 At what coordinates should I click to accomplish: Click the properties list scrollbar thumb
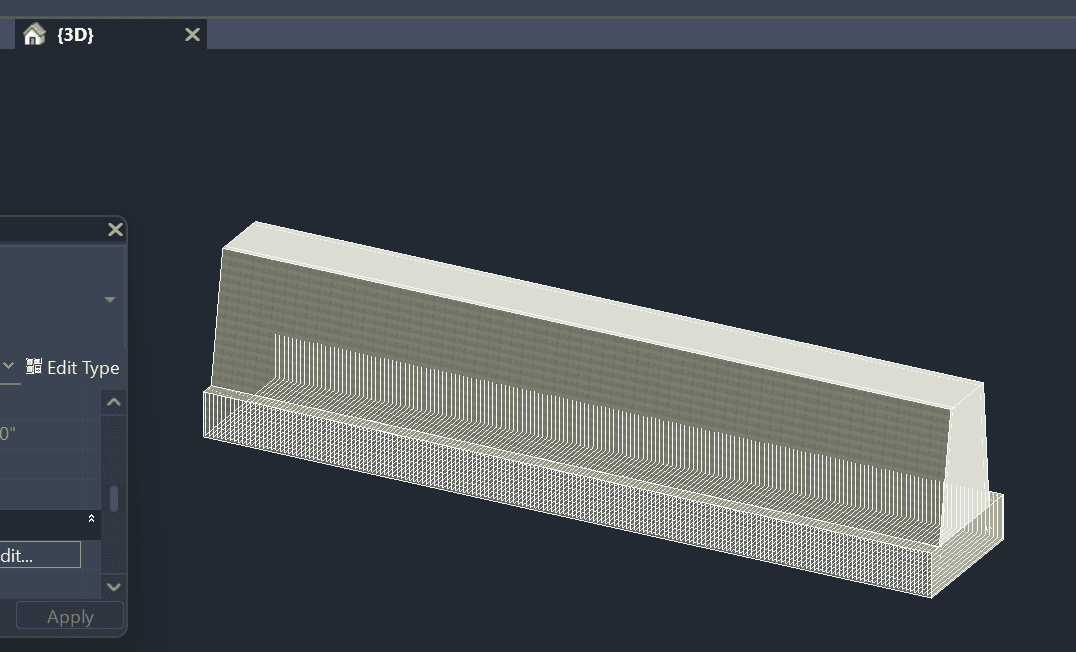coord(114,498)
